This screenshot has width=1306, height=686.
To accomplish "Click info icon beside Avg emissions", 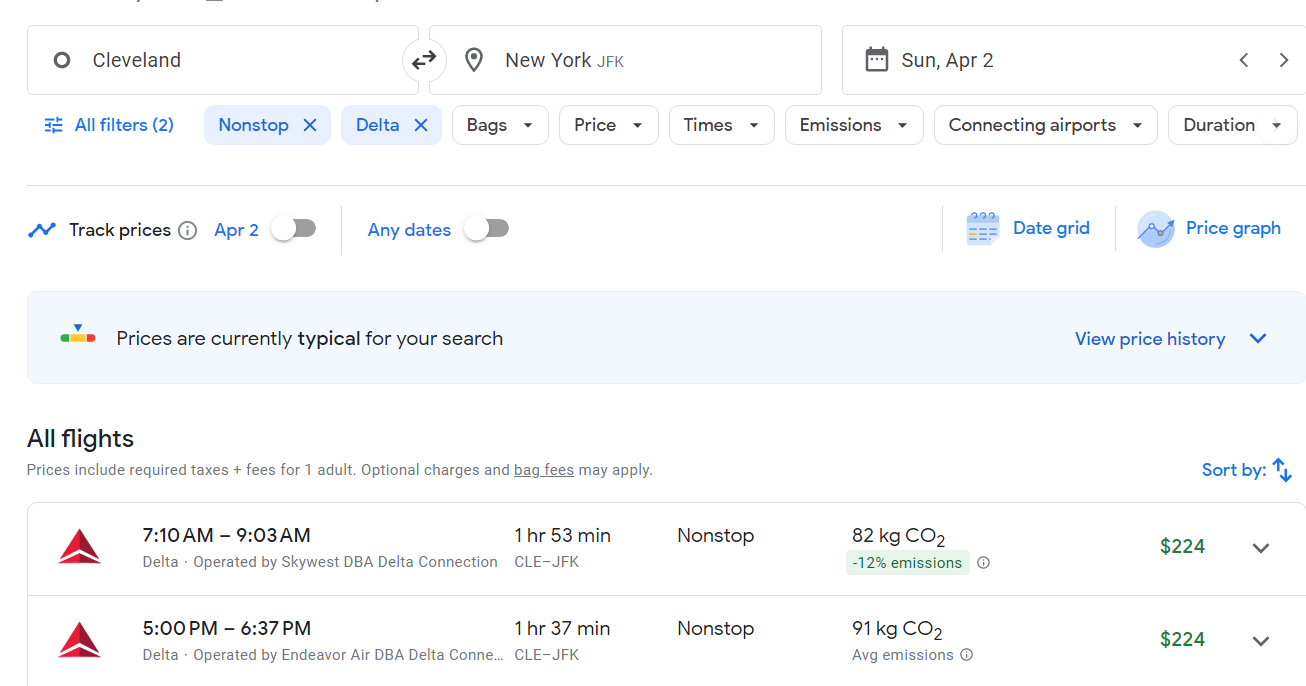I will click(x=966, y=655).
